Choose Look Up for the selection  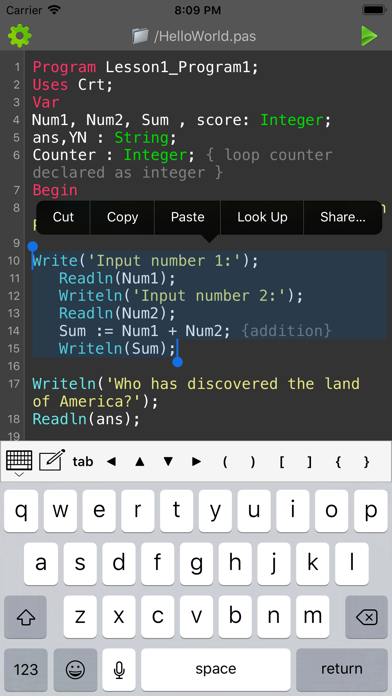pyautogui.click(x=262, y=217)
